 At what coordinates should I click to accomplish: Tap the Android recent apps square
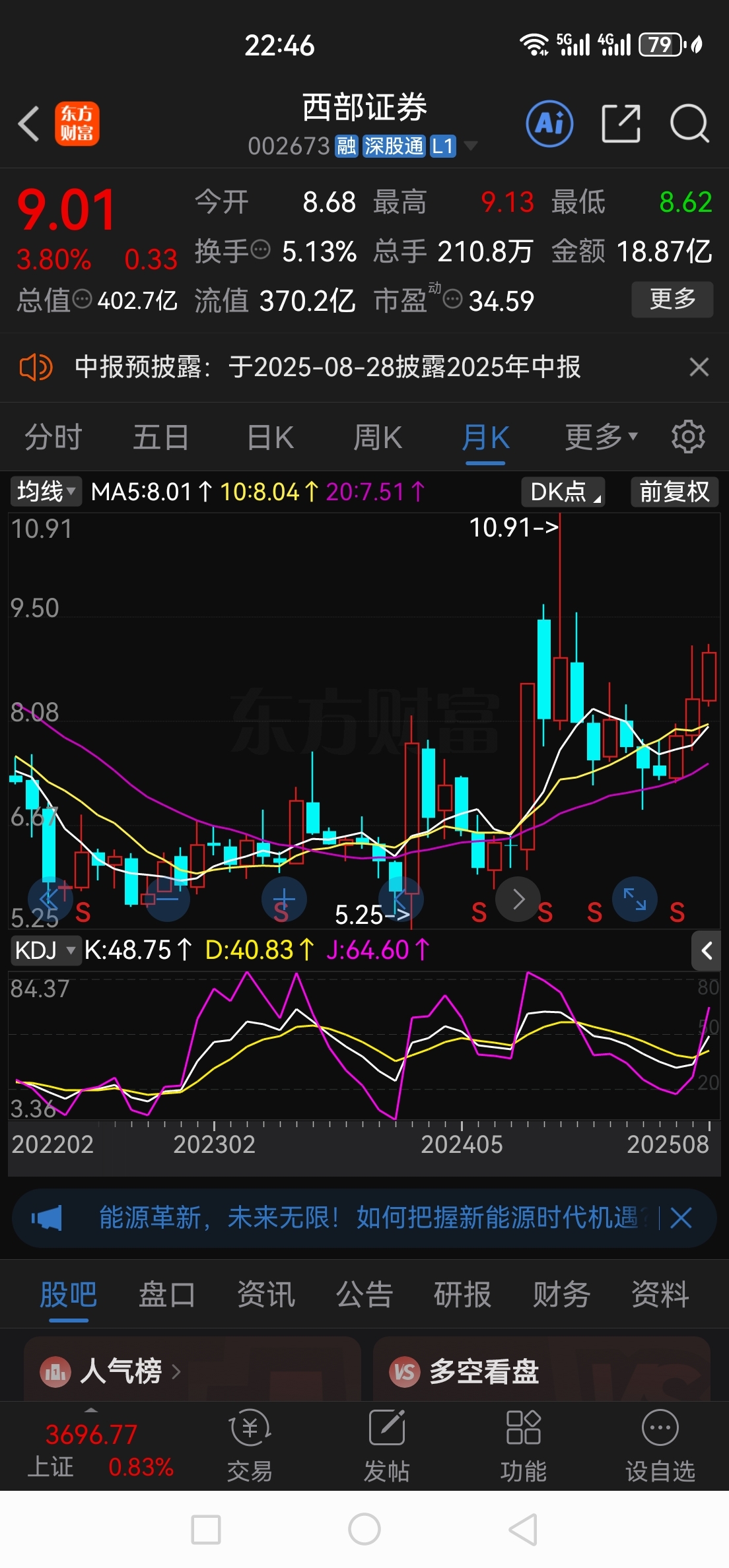pyautogui.click(x=206, y=1529)
